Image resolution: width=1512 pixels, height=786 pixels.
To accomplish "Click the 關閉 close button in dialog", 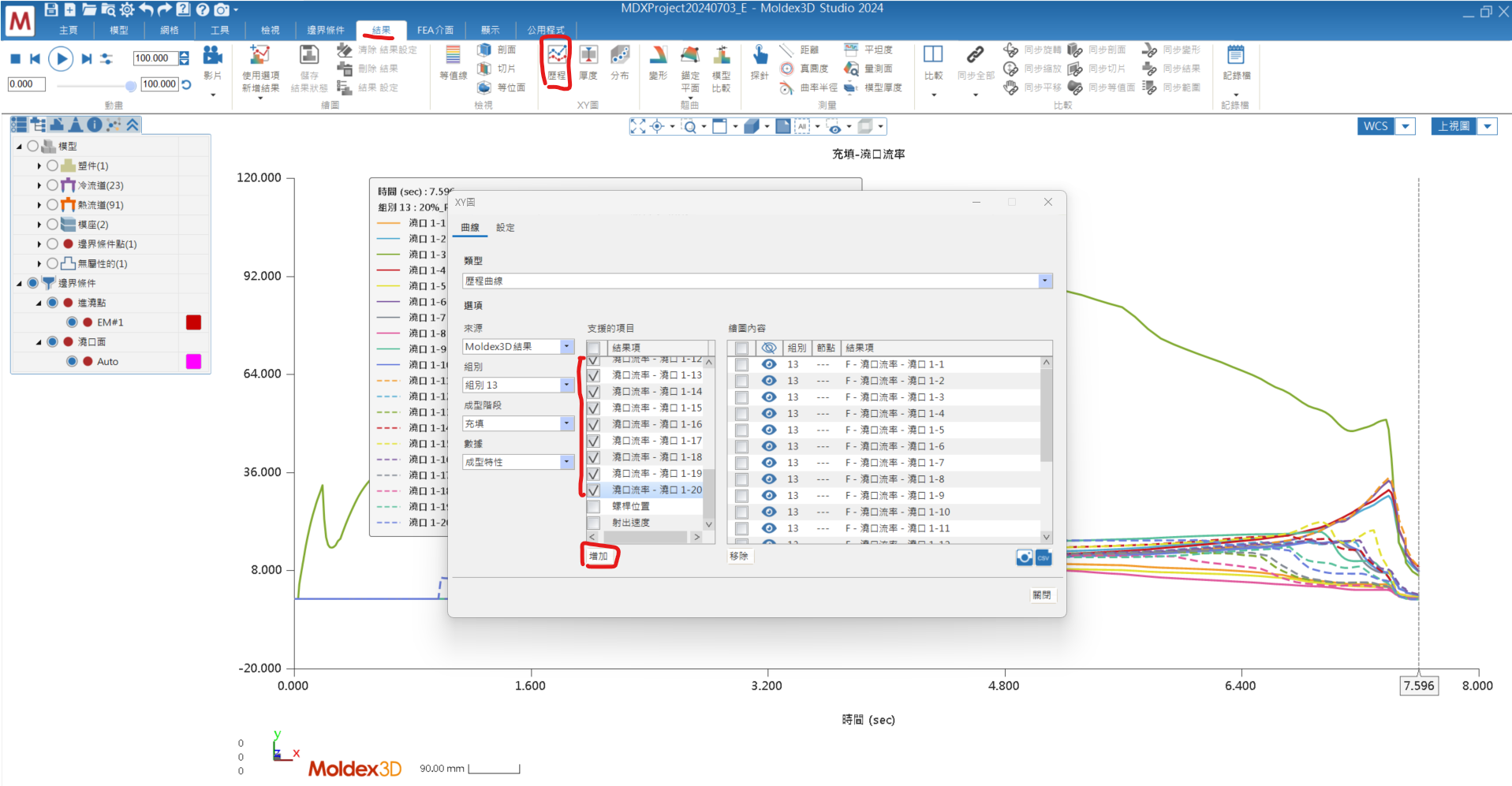I will [x=1041, y=595].
